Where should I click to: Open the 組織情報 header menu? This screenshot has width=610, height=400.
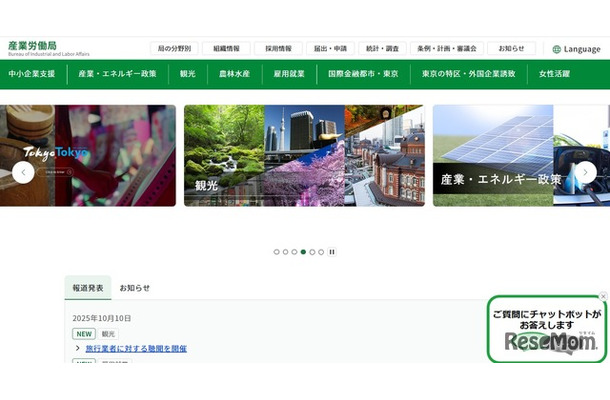point(226,48)
